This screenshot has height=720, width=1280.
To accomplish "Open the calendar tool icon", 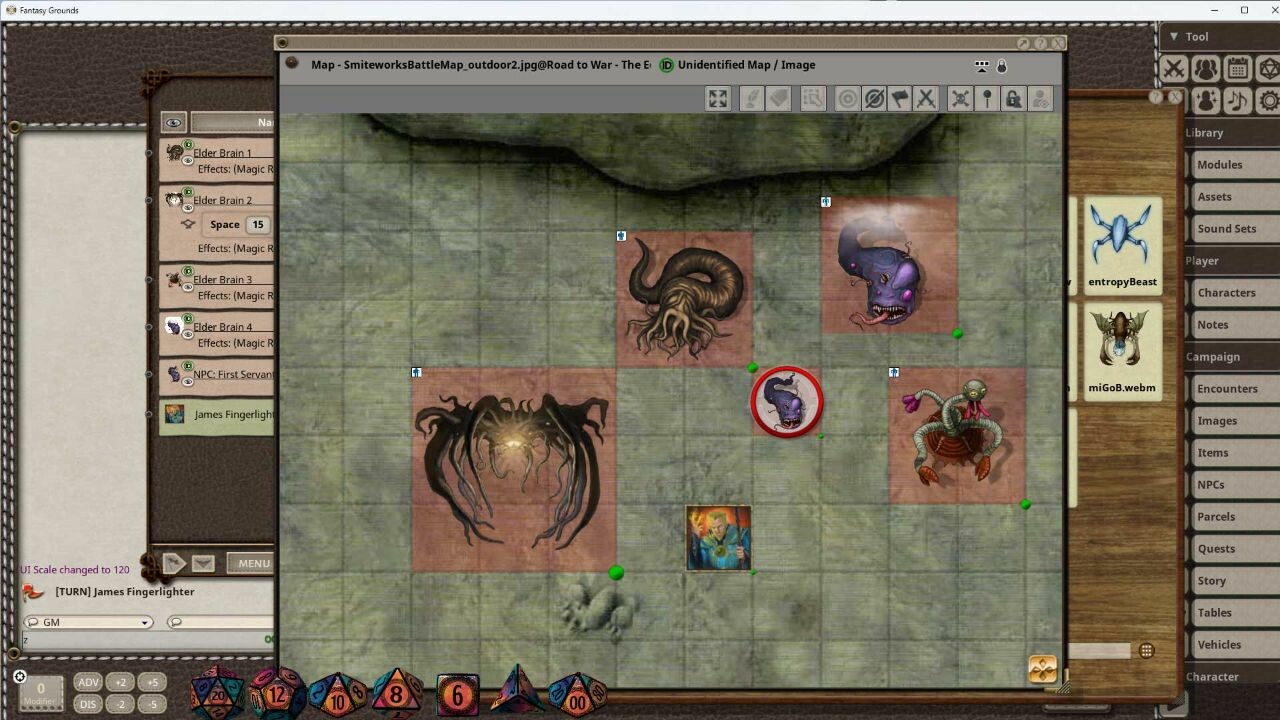I will pyautogui.click(x=1238, y=68).
